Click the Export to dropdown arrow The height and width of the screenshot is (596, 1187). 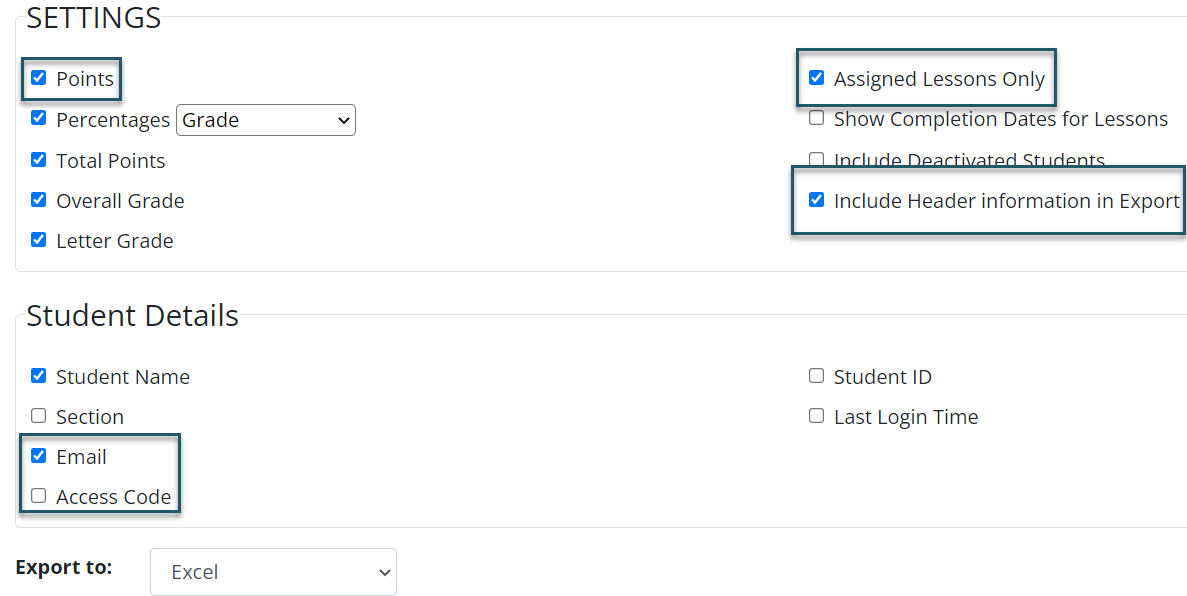(385, 573)
